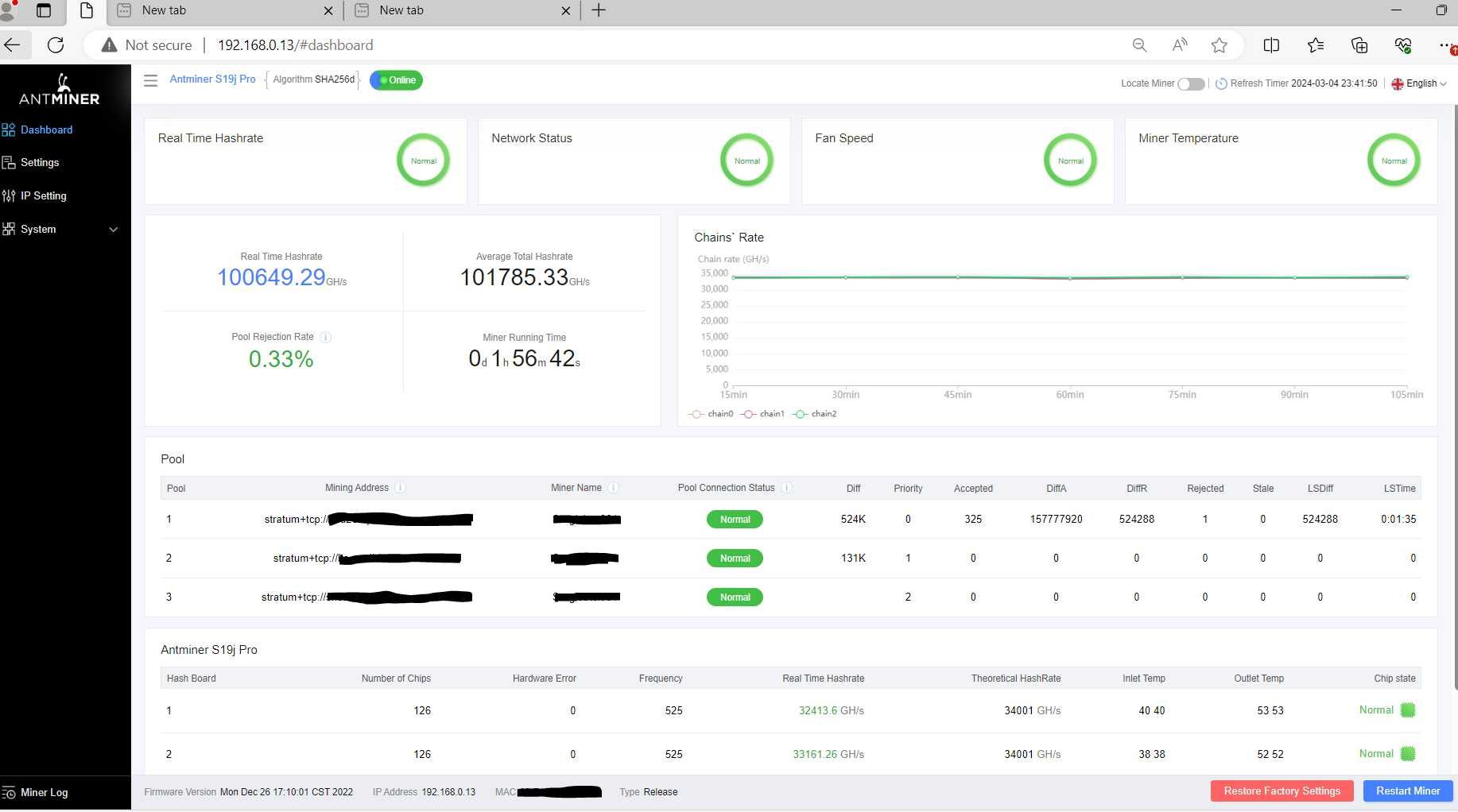Click the Network Status Normal ring
The width and height of the screenshot is (1458, 812).
pyautogui.click(x=746, y=160)
